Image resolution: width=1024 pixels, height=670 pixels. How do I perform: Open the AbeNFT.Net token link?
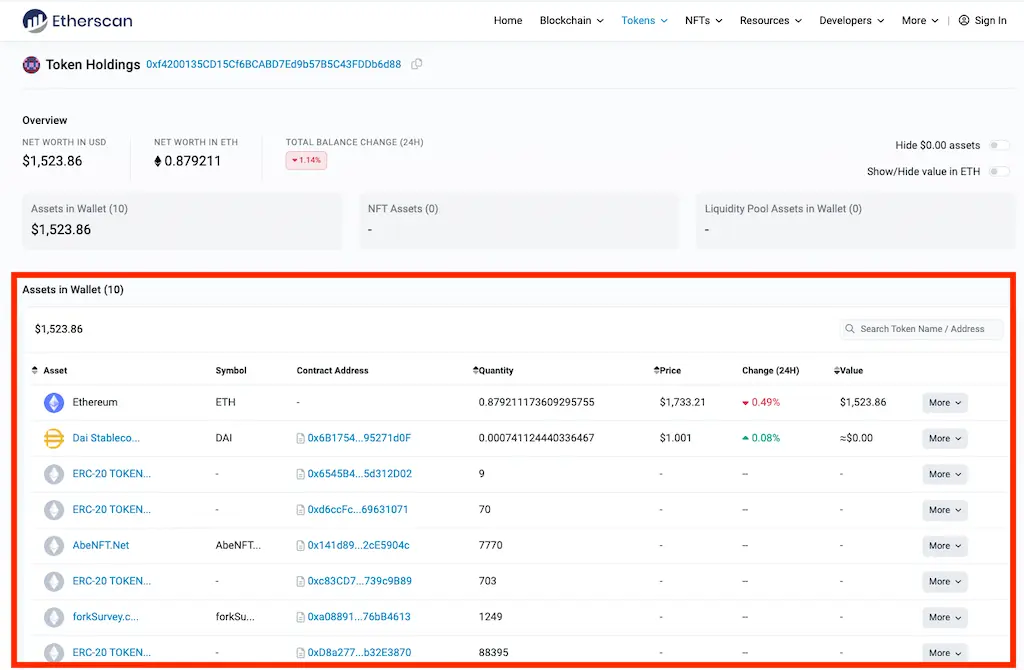pos(101,545)
